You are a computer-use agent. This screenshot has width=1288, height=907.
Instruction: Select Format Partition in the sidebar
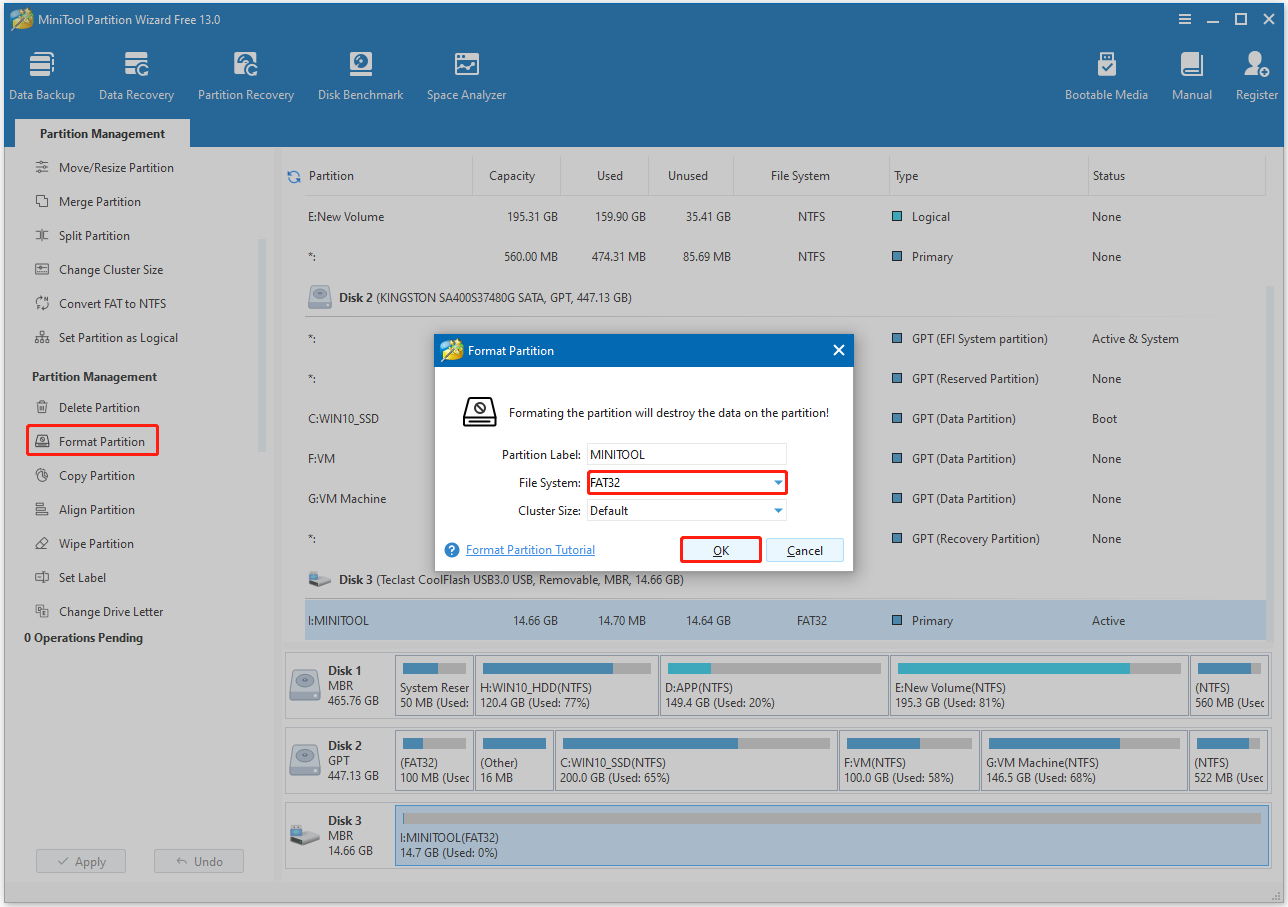pos(92,440)
